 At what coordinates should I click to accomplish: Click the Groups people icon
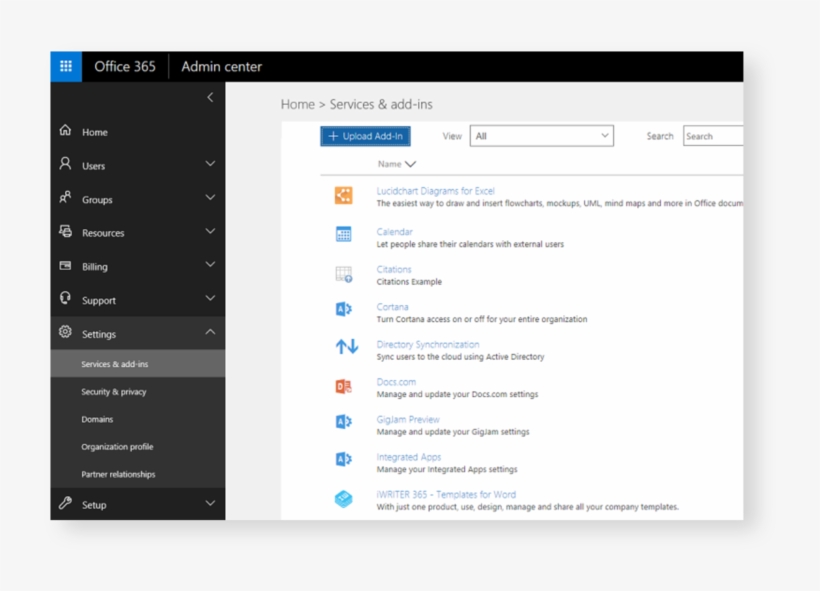[65, 198]
